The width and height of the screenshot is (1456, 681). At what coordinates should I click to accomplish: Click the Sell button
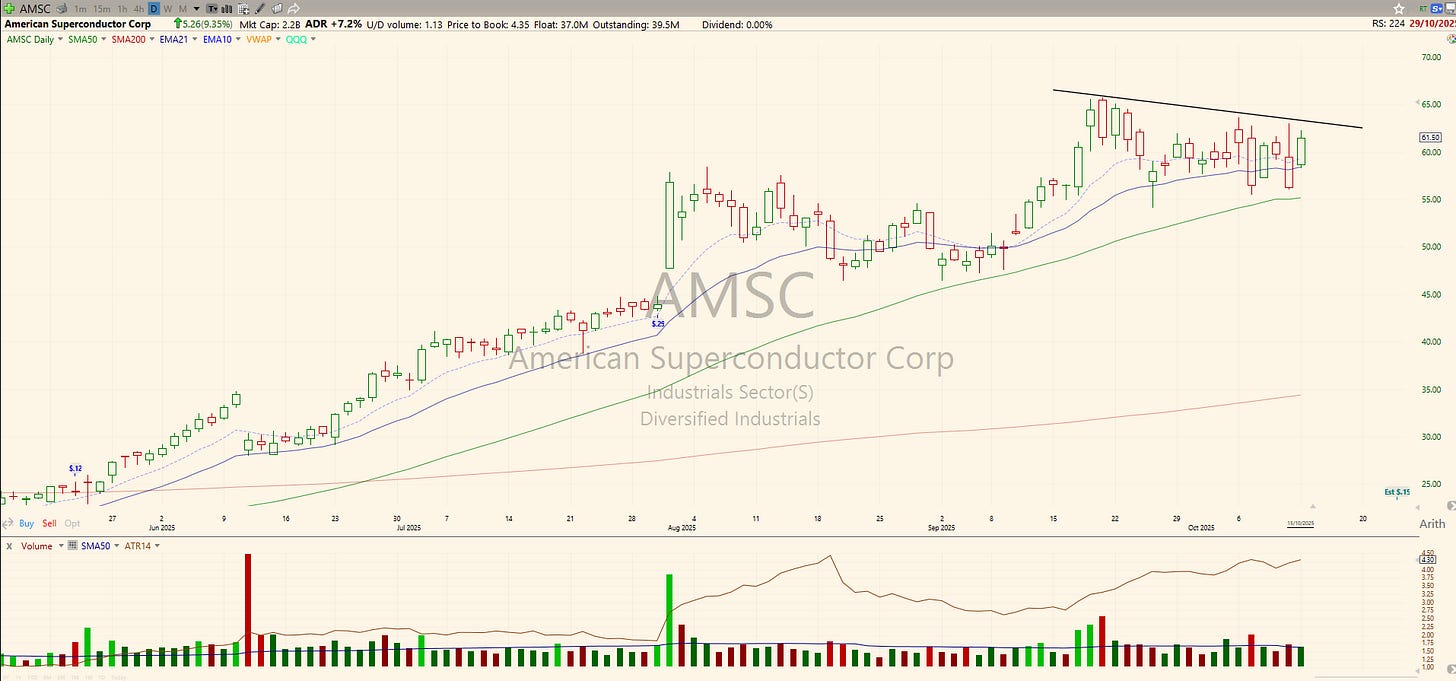[49, 523]
